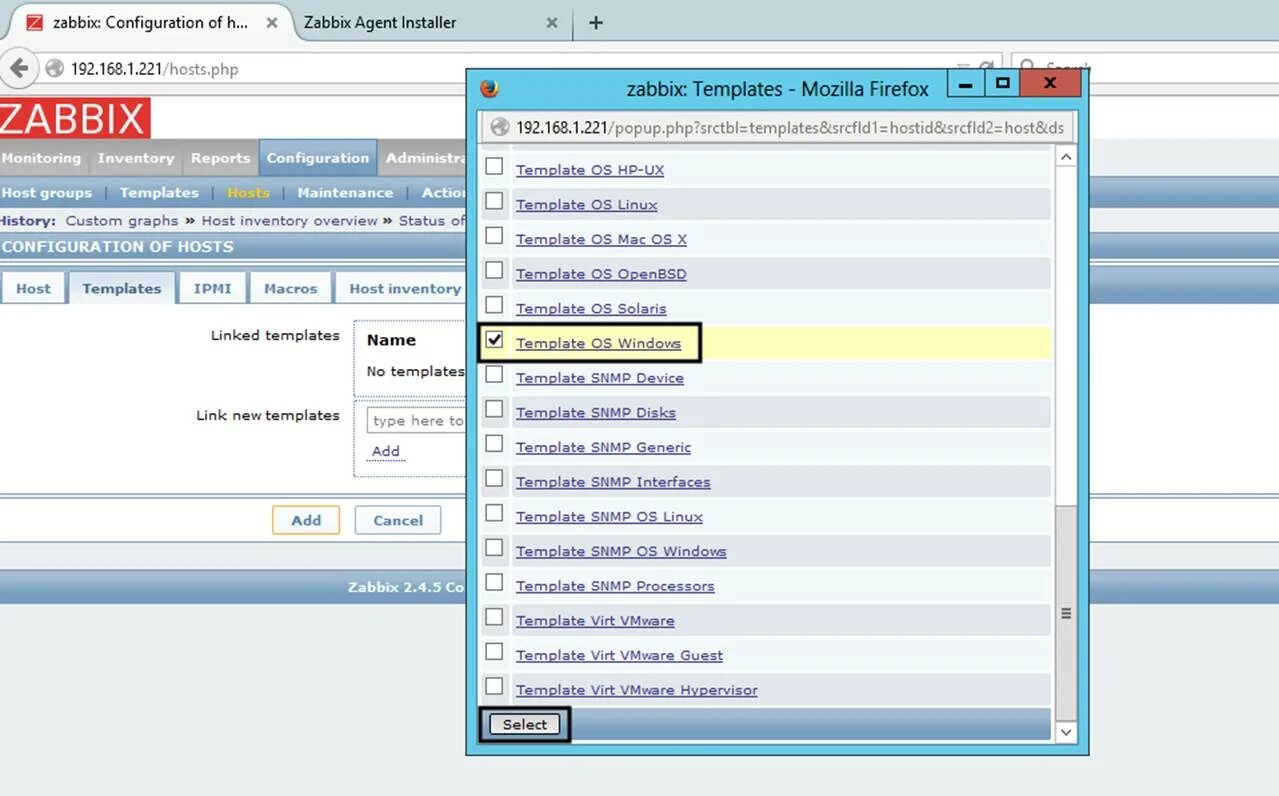Open Template SNMP Device link

click(599, 378)
